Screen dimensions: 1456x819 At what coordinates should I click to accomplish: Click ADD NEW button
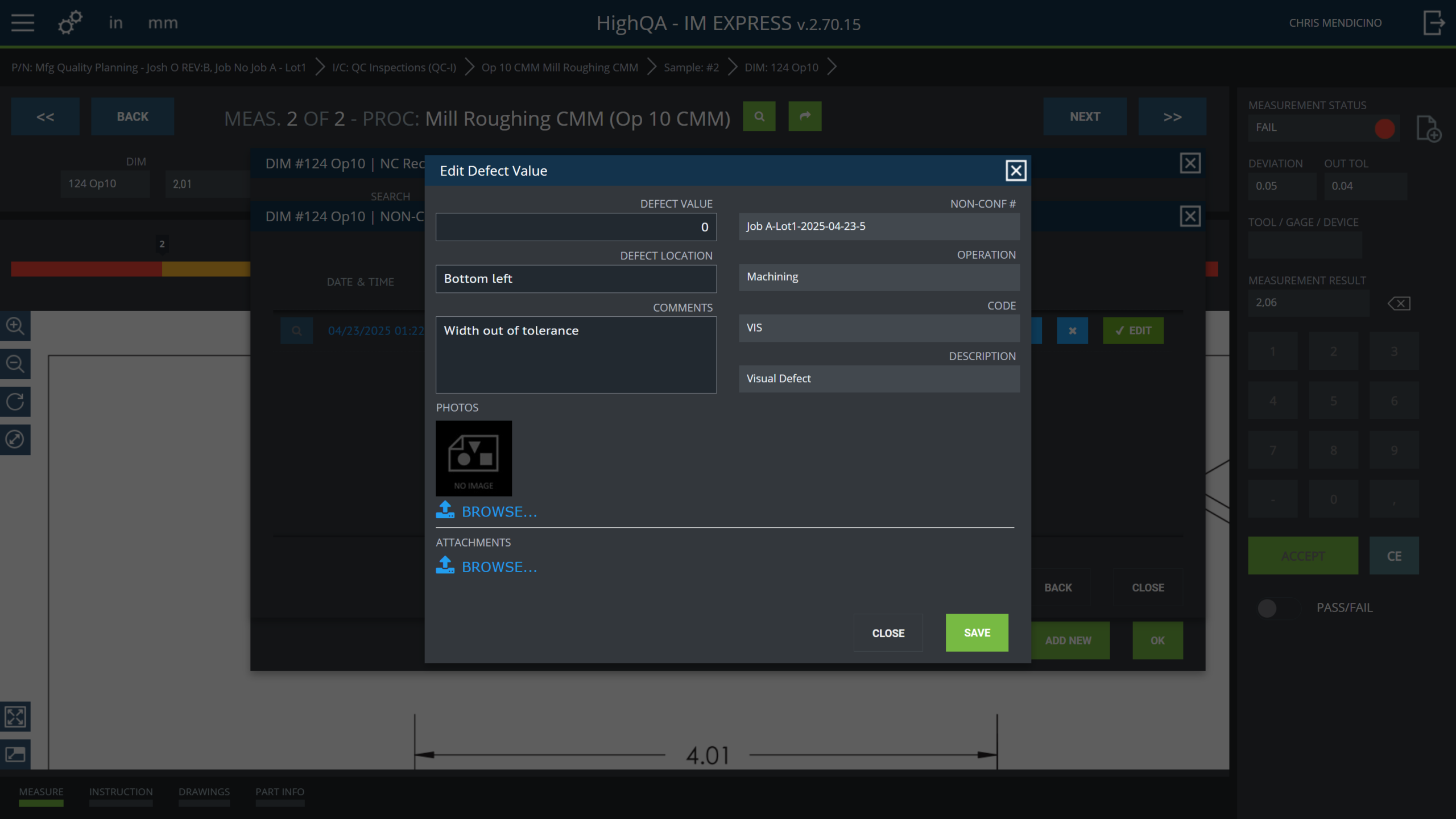point(1069,640)
